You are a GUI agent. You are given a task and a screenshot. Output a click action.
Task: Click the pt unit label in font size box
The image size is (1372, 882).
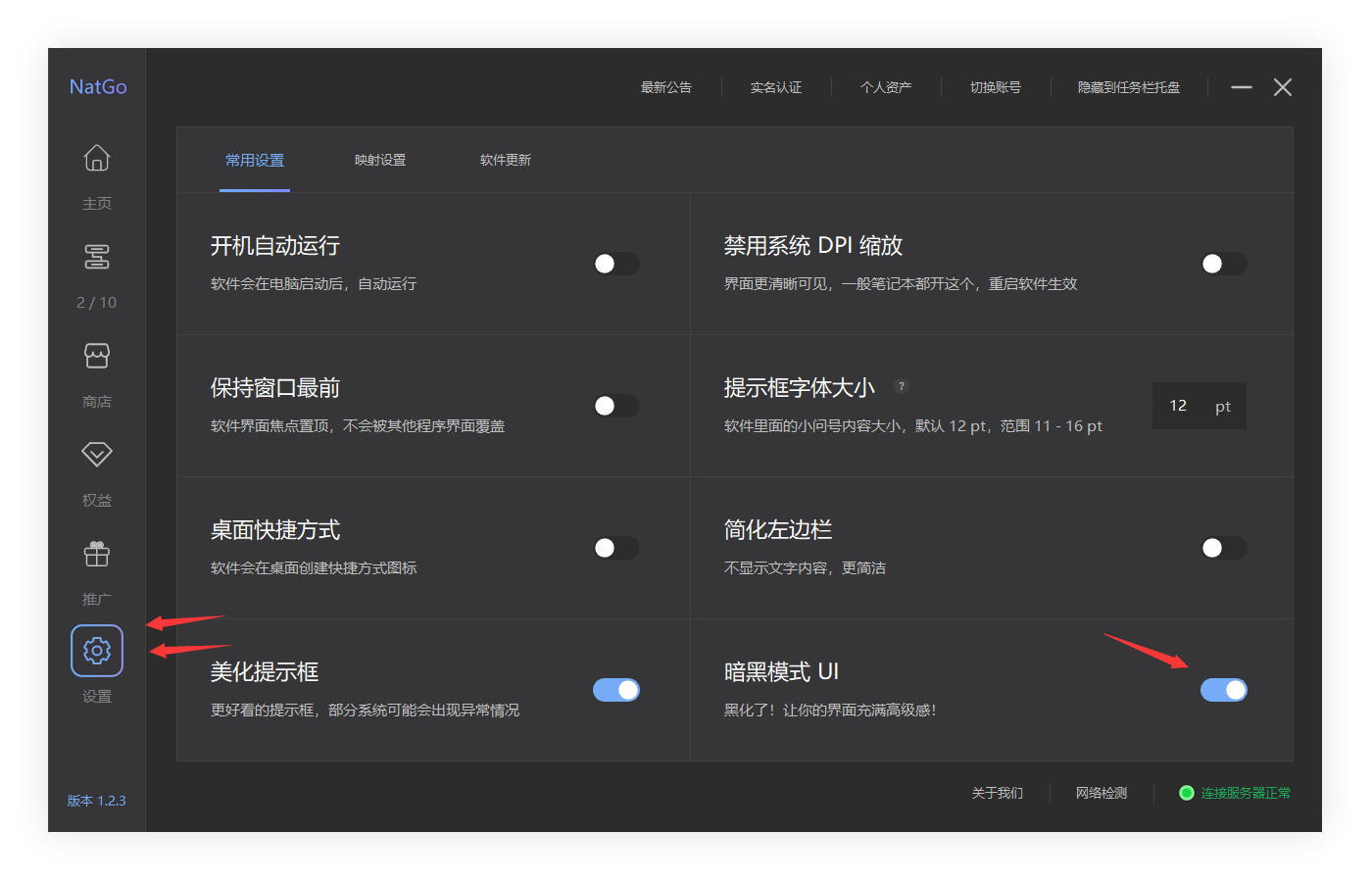pyautogui.click(x=1223, y=407)
